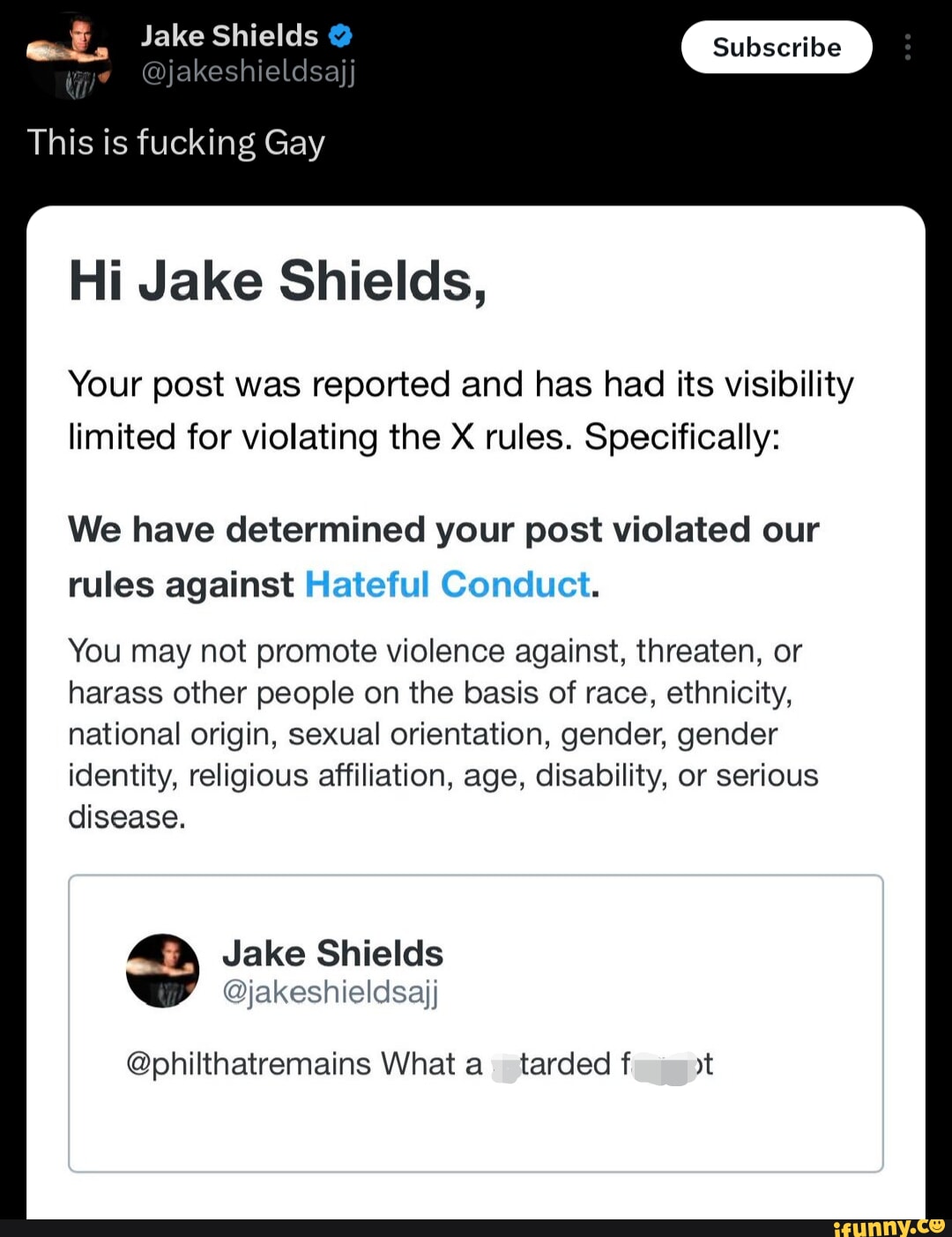Open the @philthatremains mention
952x1237 pixels.
249,1063
